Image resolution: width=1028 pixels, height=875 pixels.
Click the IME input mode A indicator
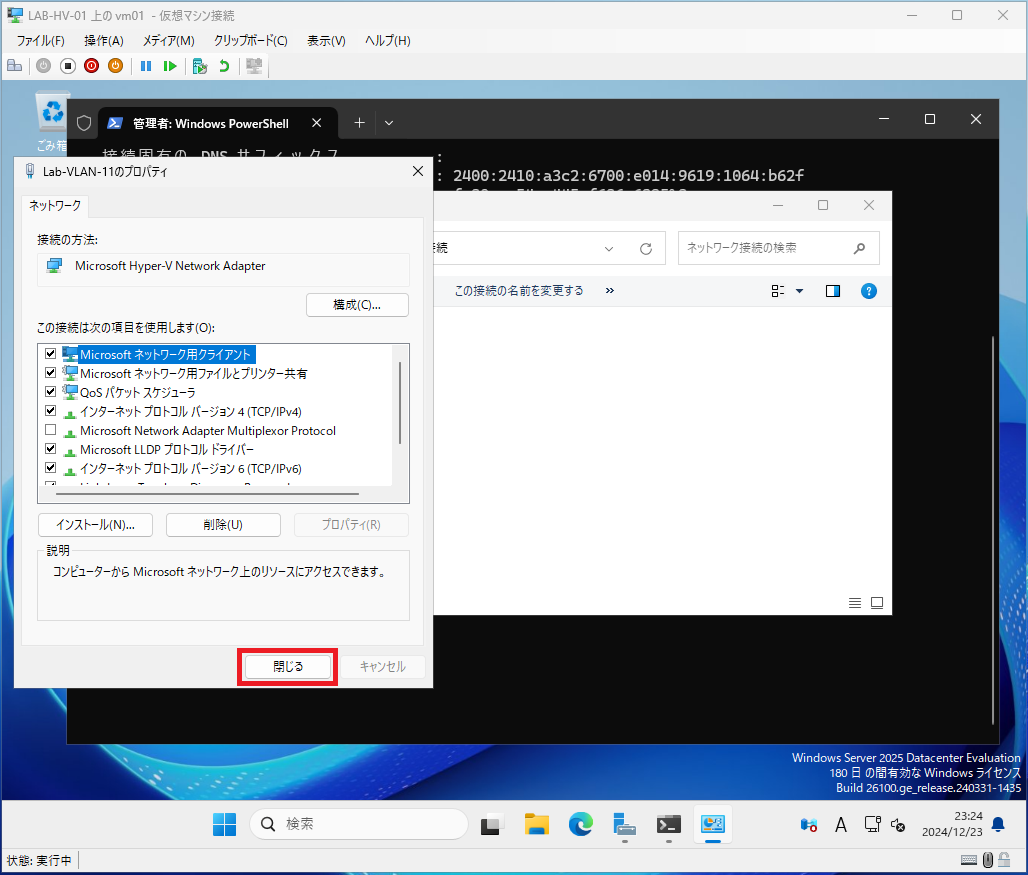coord(841,825)
